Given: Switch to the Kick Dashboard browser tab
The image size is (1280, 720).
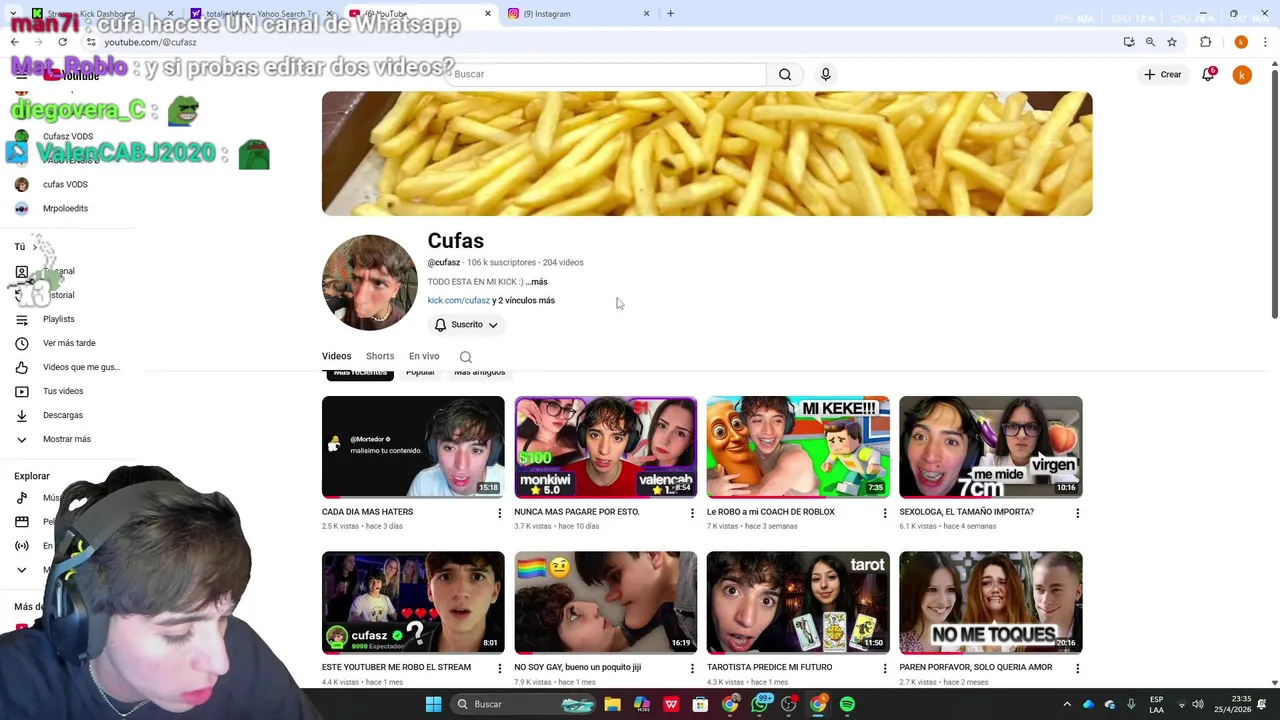Looking at the screenshot, I should click(95, 13).
